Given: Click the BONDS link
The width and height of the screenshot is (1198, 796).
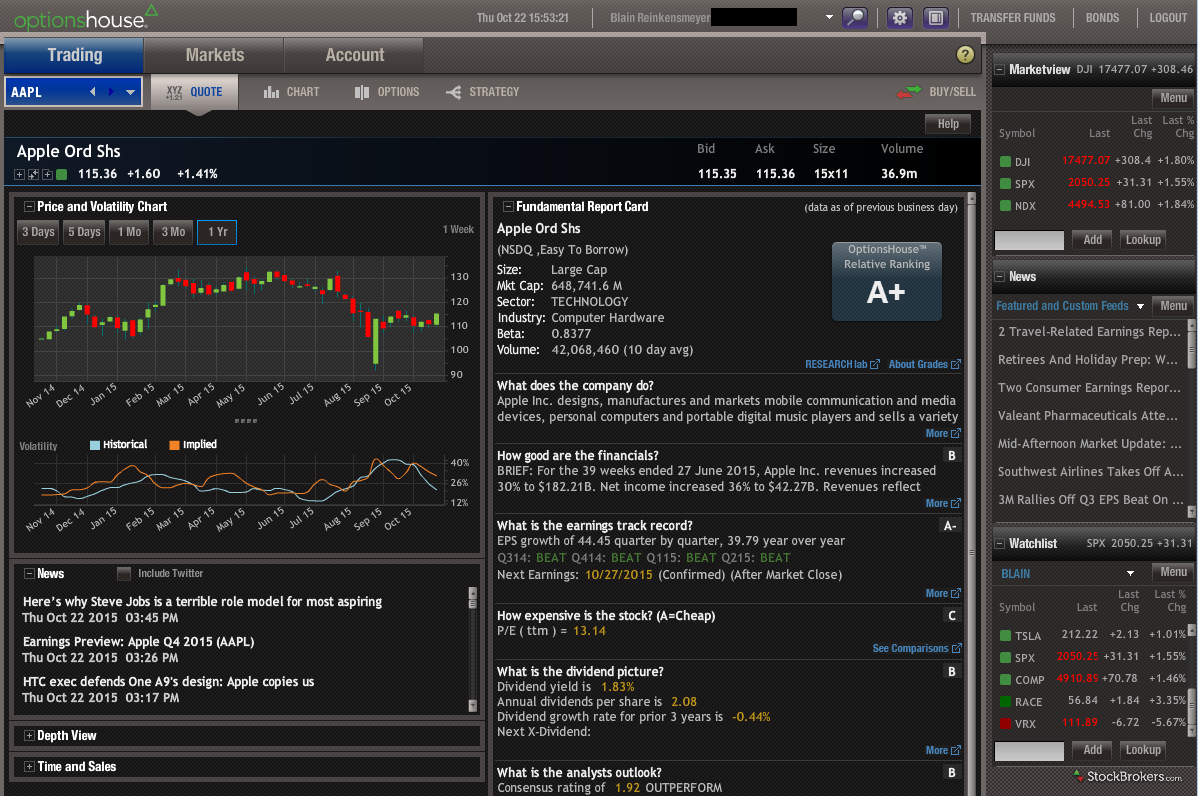Looking at the screenshot, I should coord(1102,18).
